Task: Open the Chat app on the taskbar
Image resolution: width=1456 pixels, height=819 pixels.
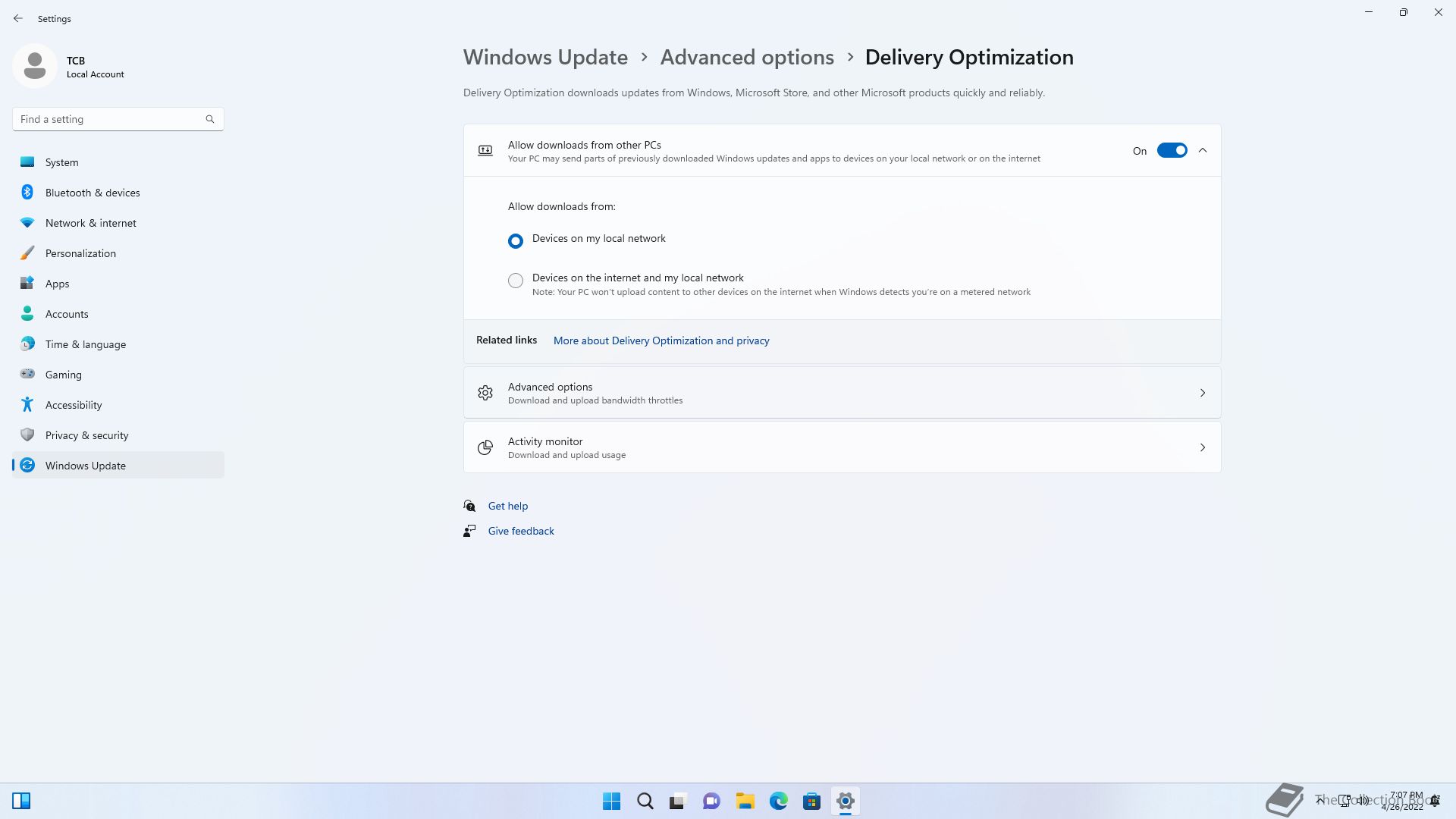Action: pos(711,801)
